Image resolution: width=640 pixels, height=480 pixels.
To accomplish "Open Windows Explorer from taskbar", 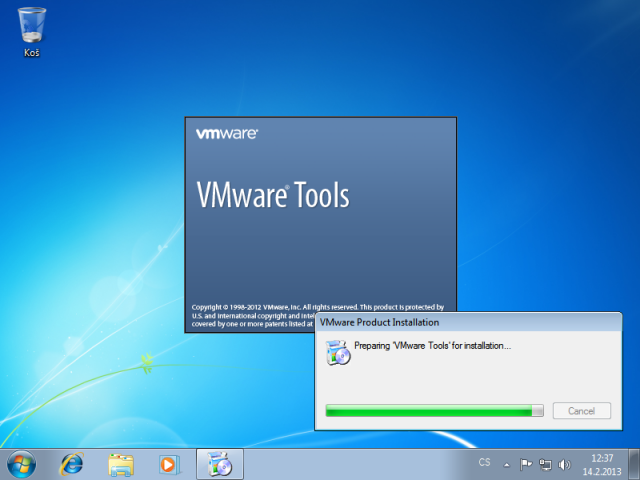I will (121, 464).
